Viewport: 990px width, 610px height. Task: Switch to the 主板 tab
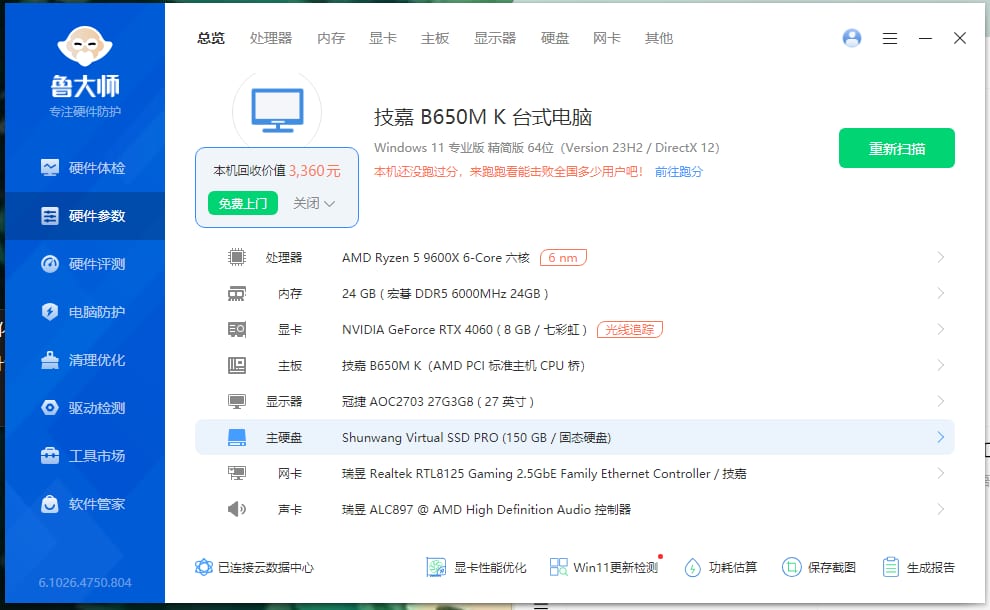coord(435,39)
